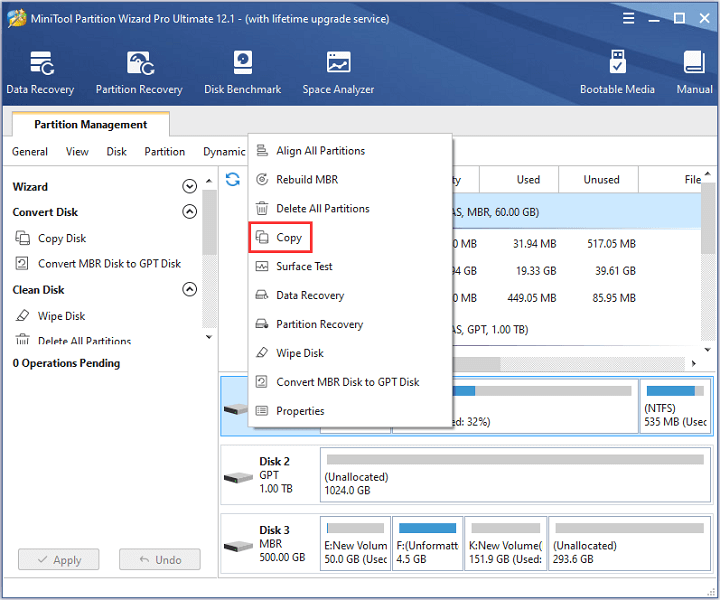Start the Space Analyzer tool

click(338, 72)
